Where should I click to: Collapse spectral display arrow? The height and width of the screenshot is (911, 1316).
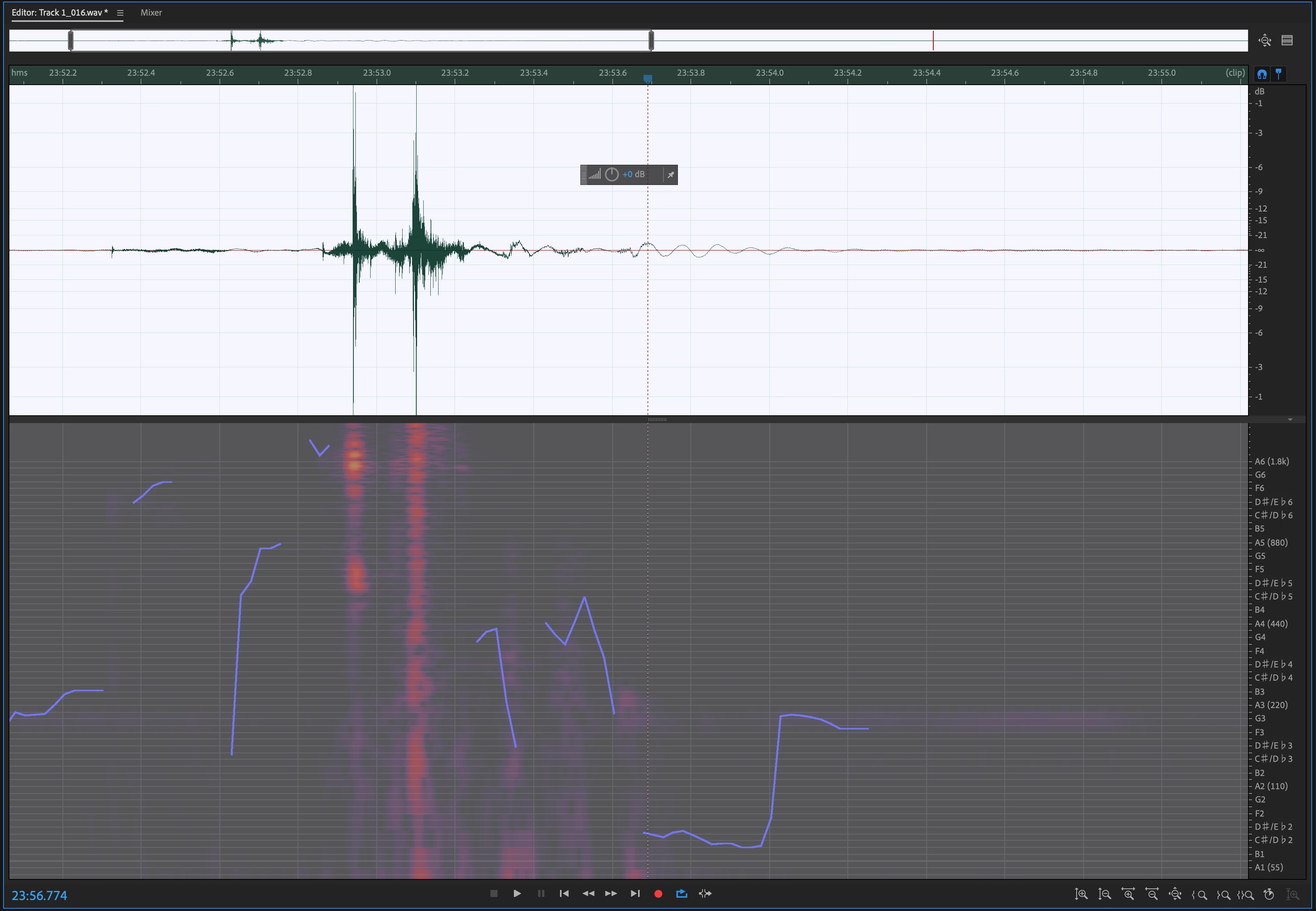[1290, 420]
